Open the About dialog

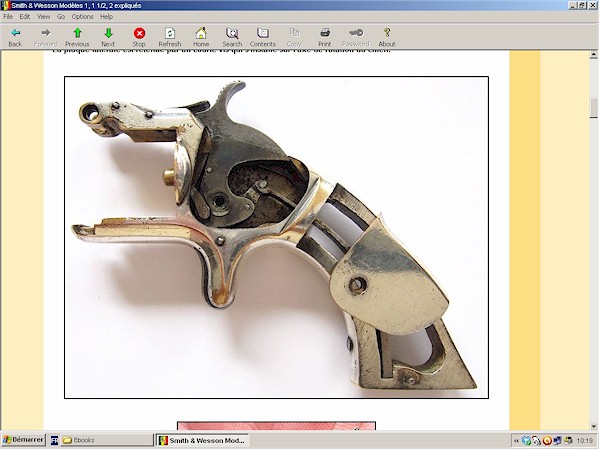(387, 38)
